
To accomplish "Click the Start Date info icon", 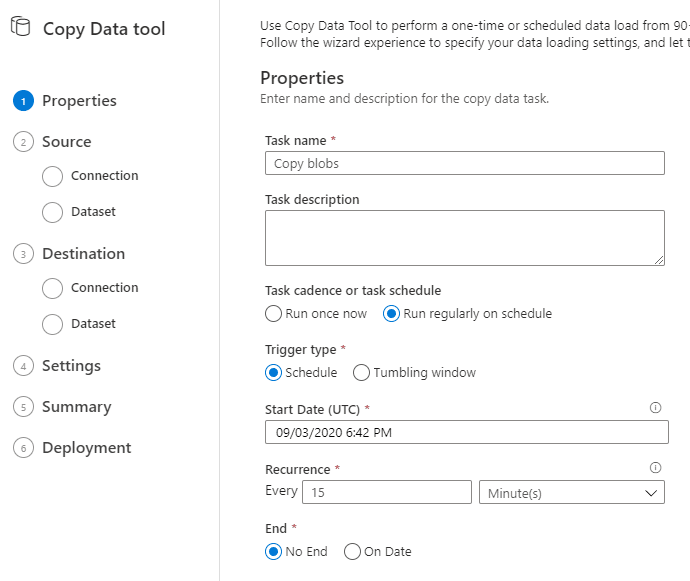I will tap(655, 408).
